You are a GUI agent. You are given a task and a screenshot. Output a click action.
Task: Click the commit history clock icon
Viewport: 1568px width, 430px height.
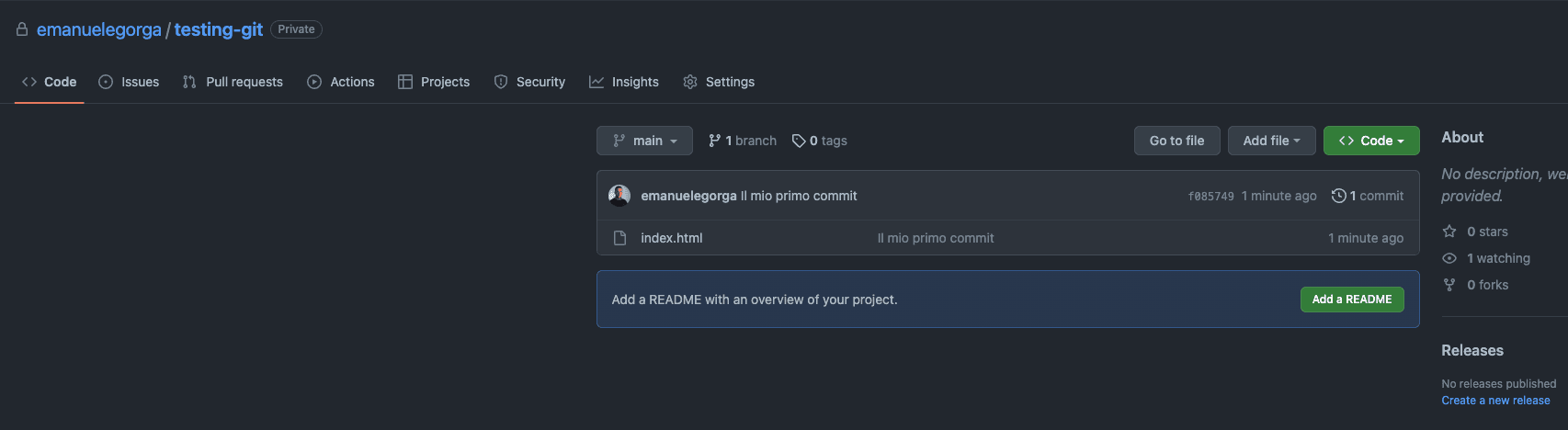[1338, 196]
